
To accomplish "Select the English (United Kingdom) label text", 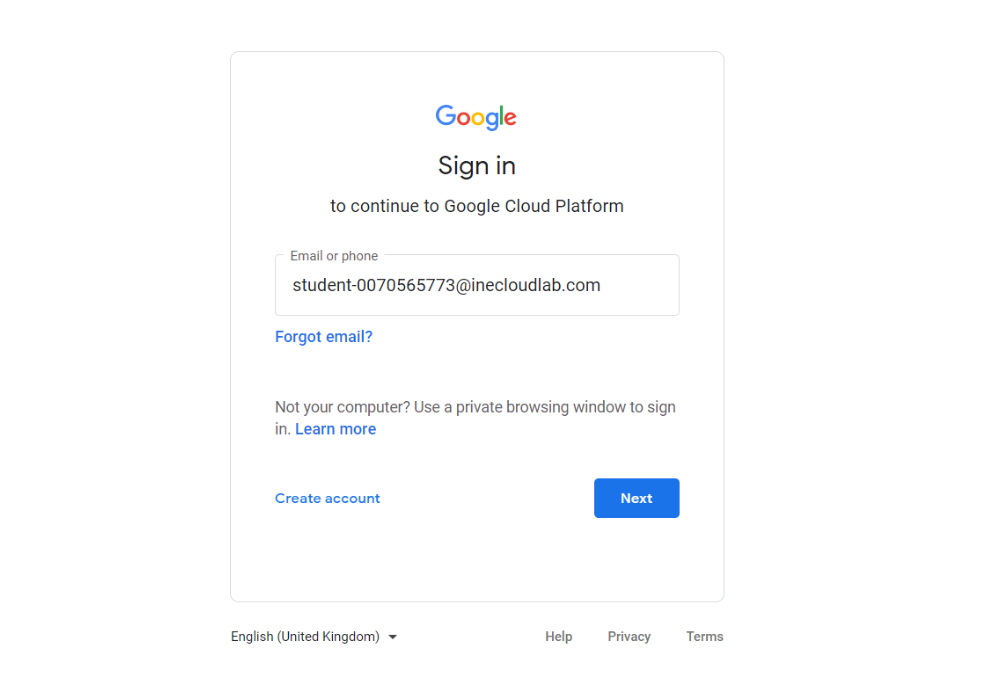I will click(x=304, y=636).
